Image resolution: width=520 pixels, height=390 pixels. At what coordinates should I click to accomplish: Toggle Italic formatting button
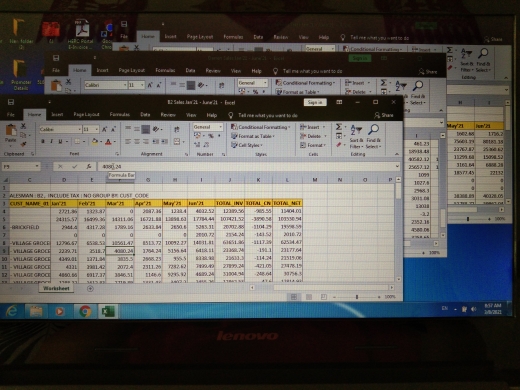pos(52,141)
